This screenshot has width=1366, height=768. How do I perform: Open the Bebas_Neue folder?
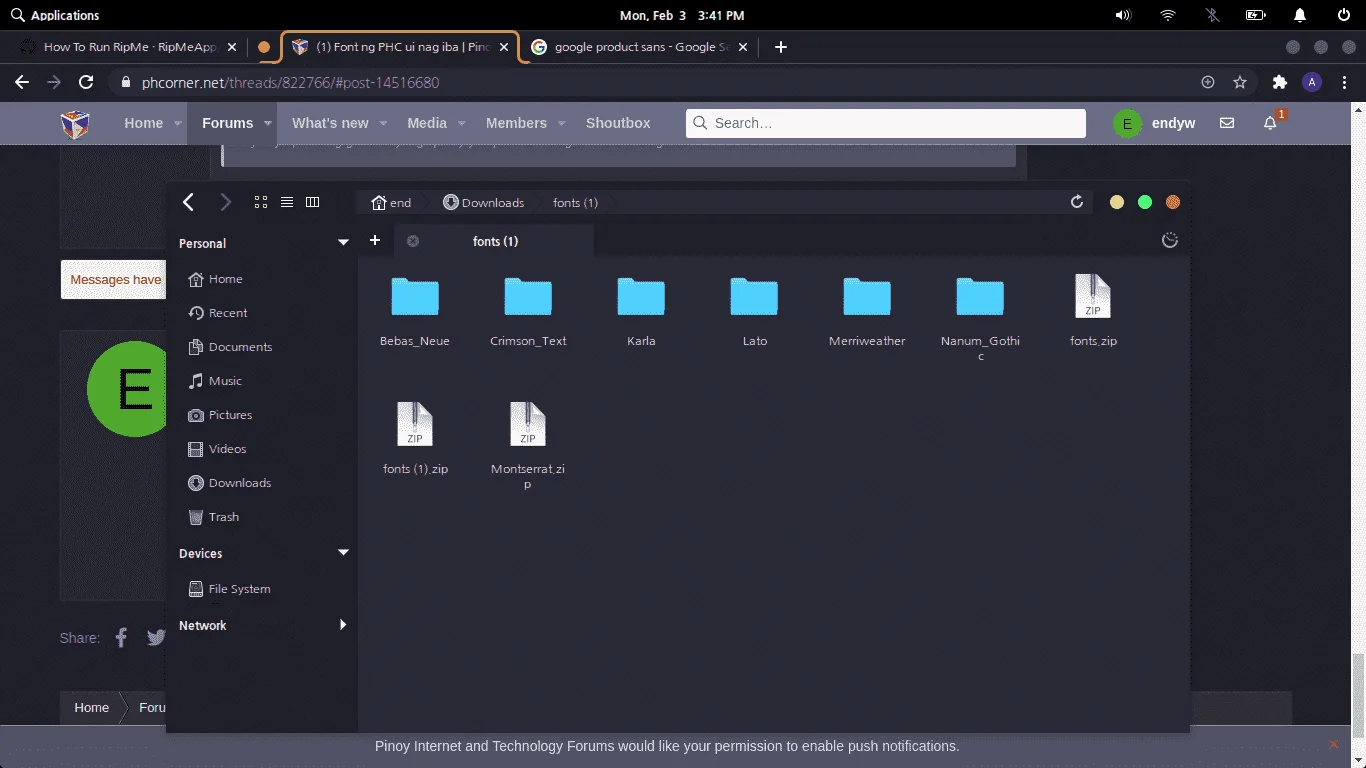point(415,312)
